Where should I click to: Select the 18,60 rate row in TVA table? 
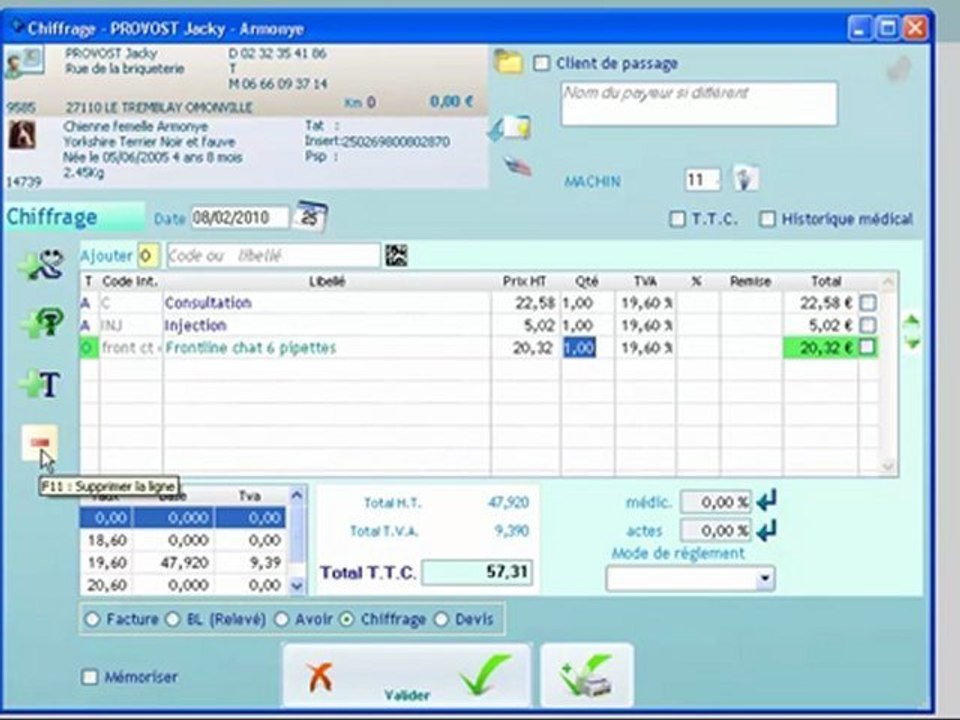[182, 539]
